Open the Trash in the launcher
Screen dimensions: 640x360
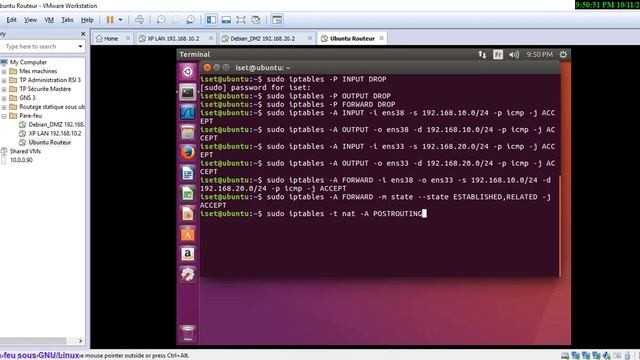188,333
